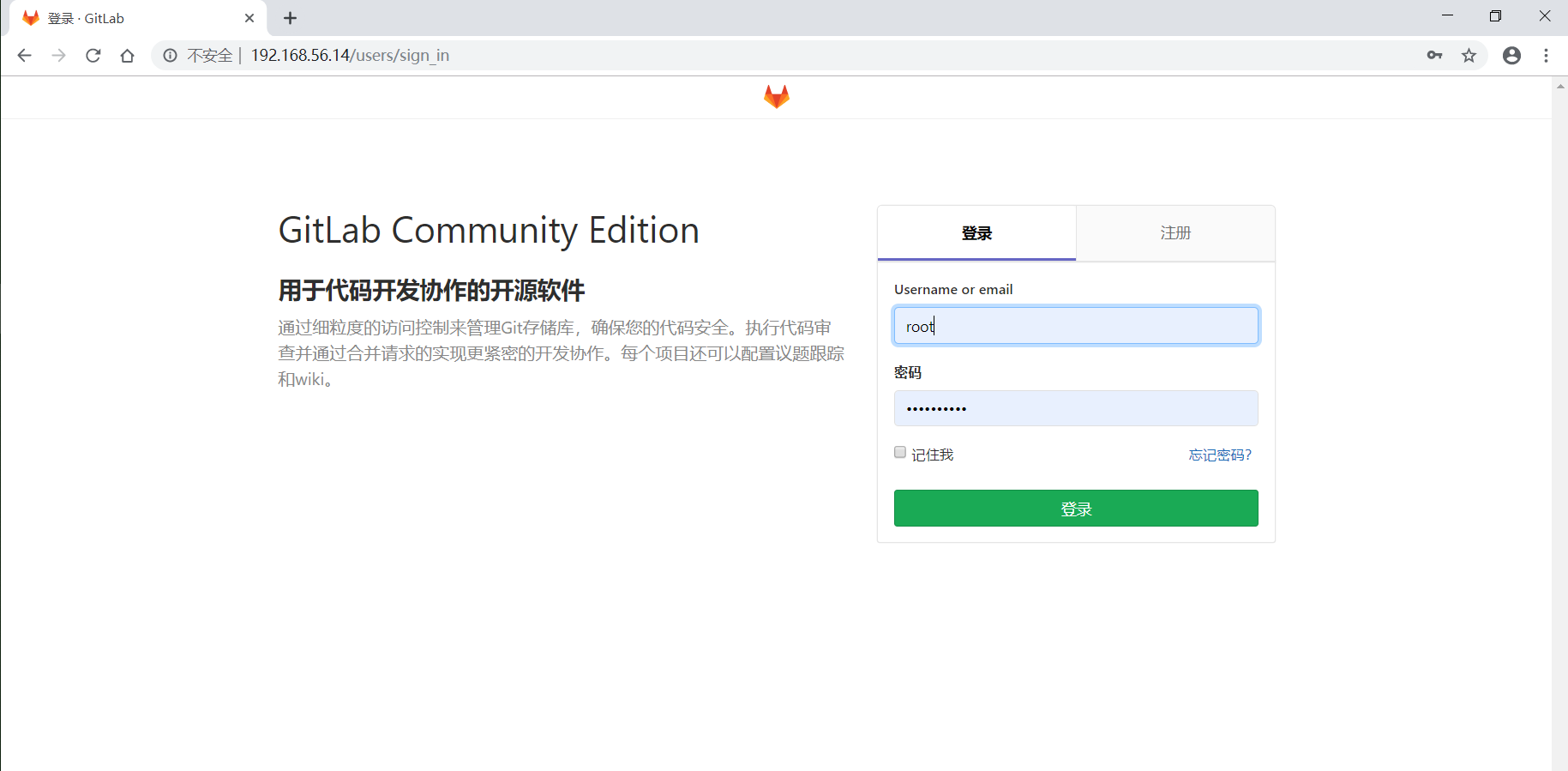Click the browser forward arrow
1568x771 pixels.
pyautogui.click(x=58, y=56)
